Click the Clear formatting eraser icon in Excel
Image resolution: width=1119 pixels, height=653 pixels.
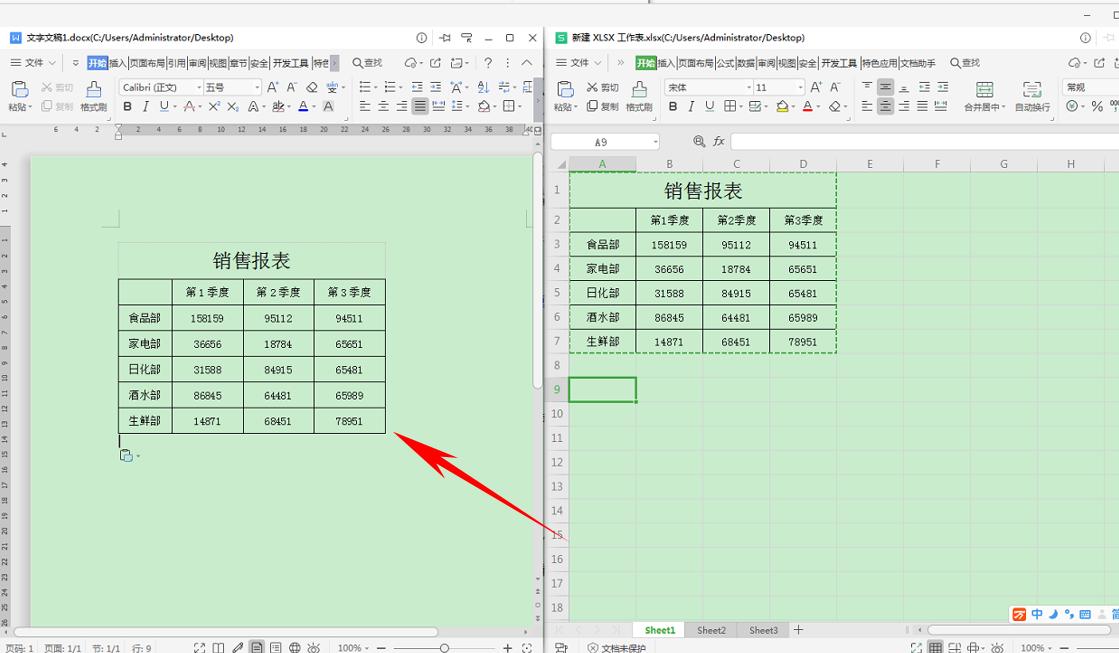click(835, 106)
